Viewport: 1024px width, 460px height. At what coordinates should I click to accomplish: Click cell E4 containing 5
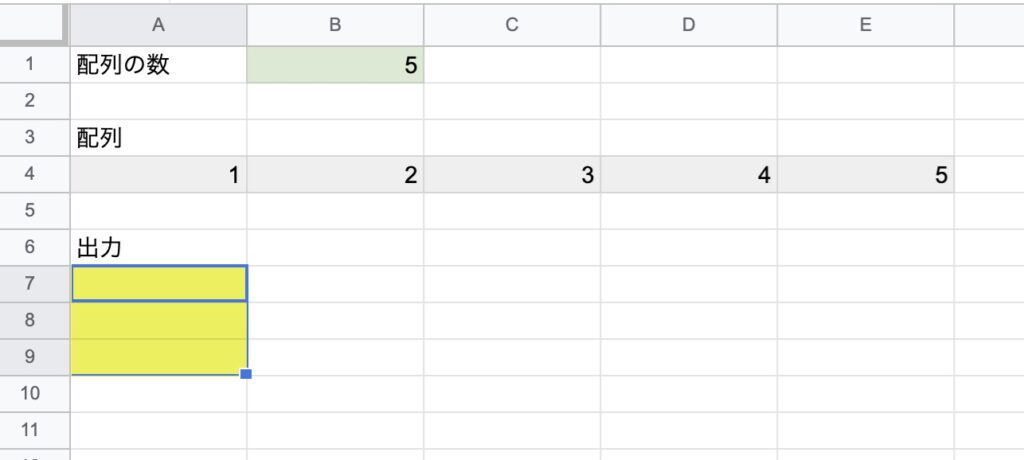(866, 174)
